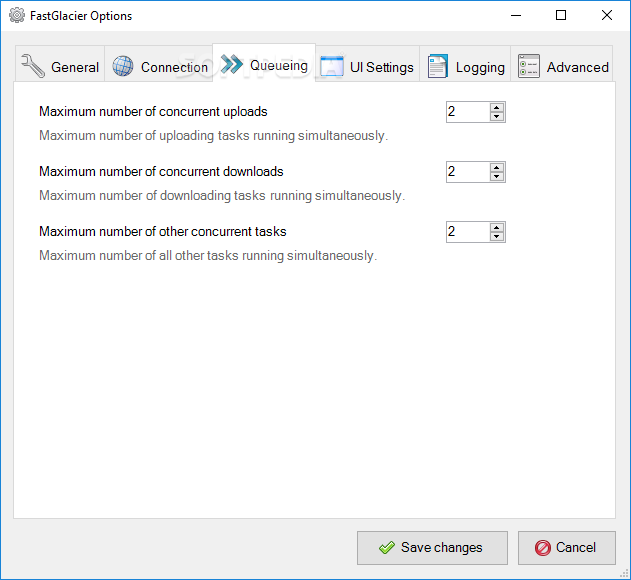Increase other concurrent tasks with up arrow
Screen dimensions: 631x580
[x=497, y=227]
